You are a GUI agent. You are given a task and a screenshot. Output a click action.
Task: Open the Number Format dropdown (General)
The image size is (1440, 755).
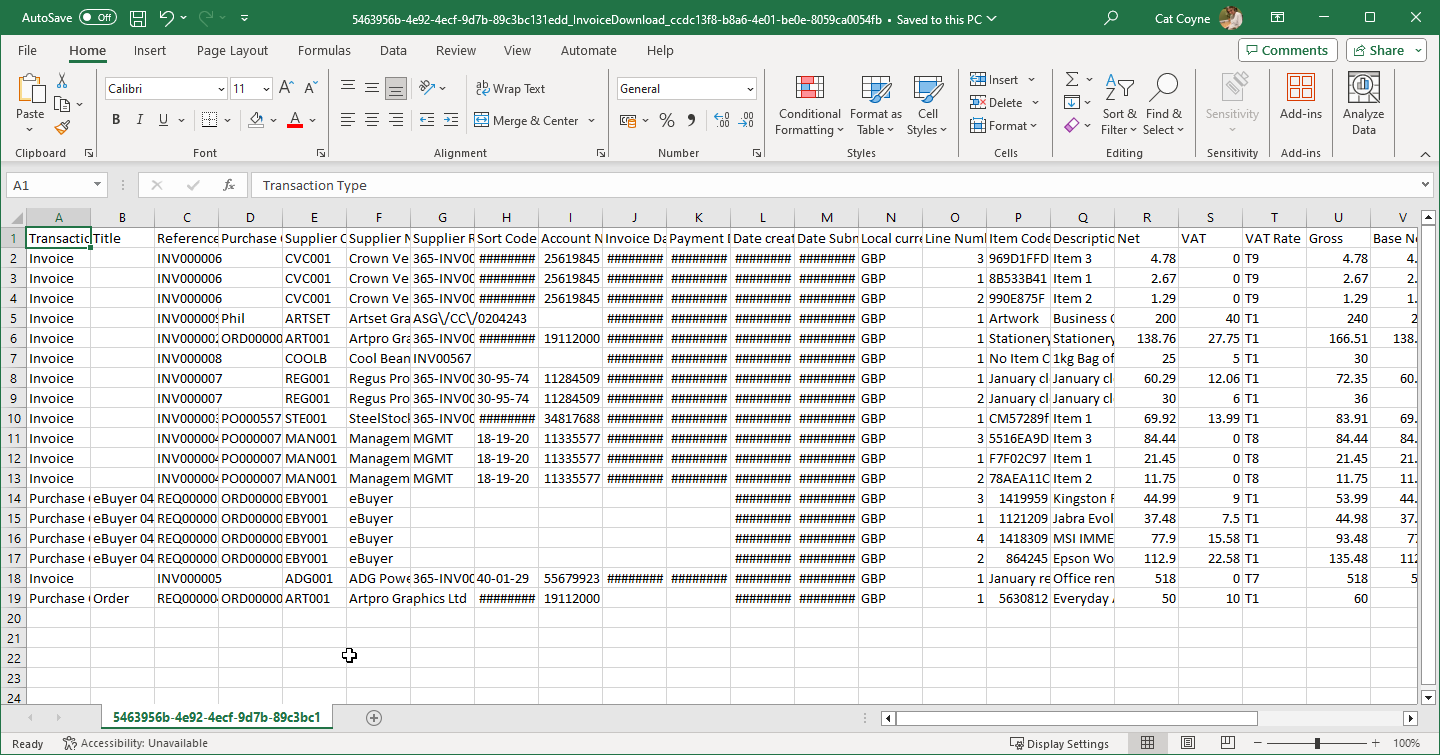(x=750, y=89)
